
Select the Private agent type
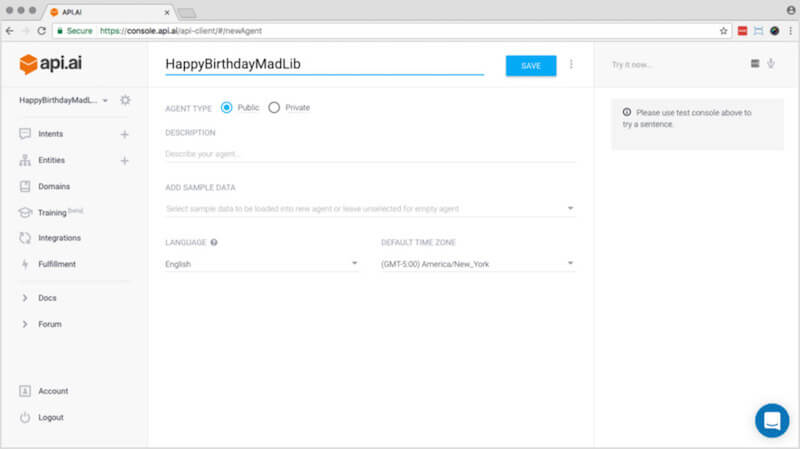pos(274,108)
